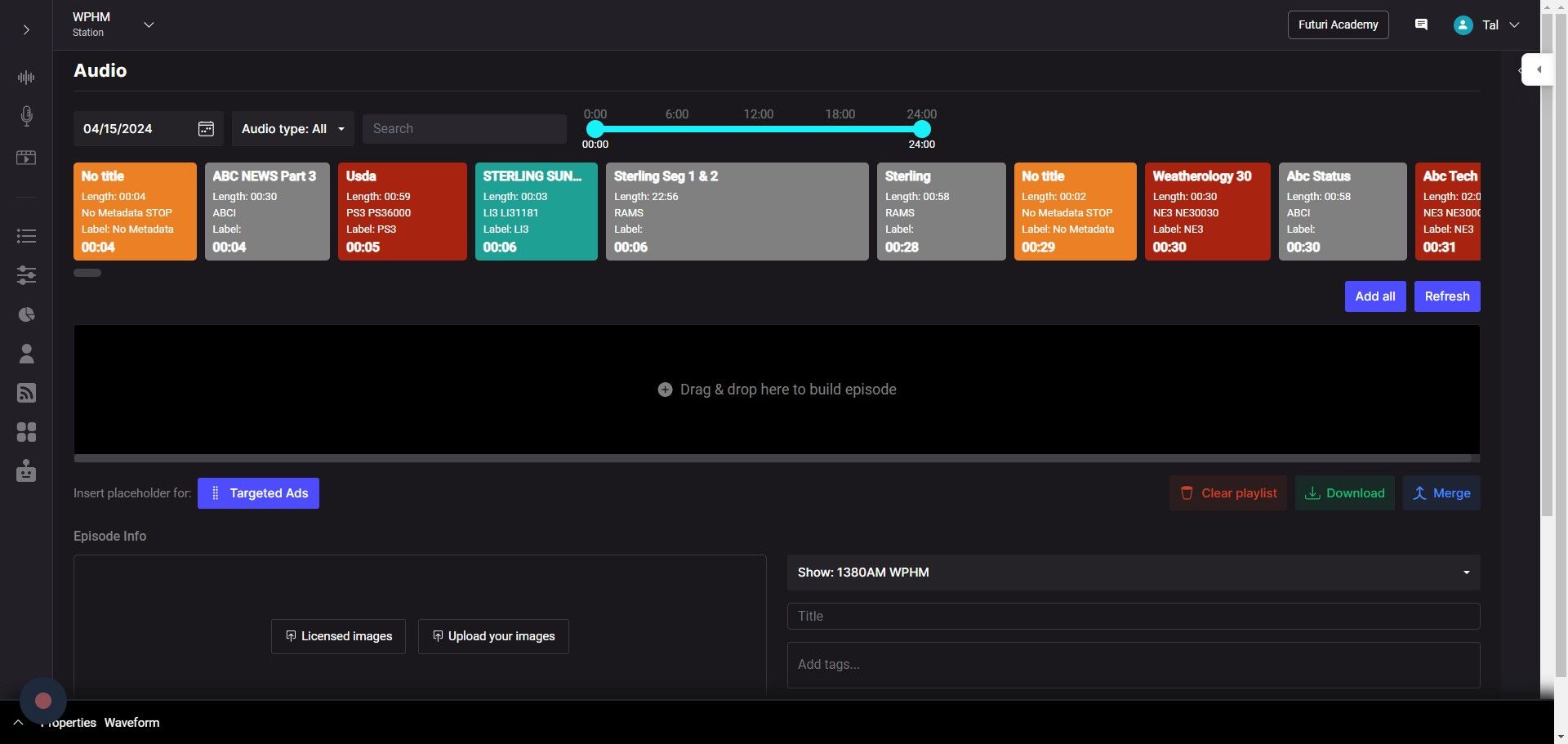Click the episode Title input field
This screenshot has height=744, width=1568.
pos(1133,617)
